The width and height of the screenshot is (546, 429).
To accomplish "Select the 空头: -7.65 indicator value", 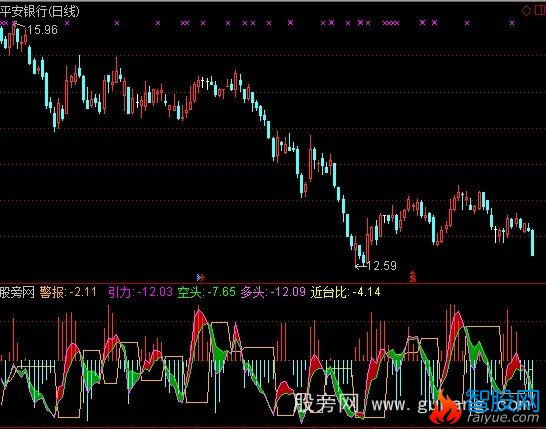I will (206, 292).
